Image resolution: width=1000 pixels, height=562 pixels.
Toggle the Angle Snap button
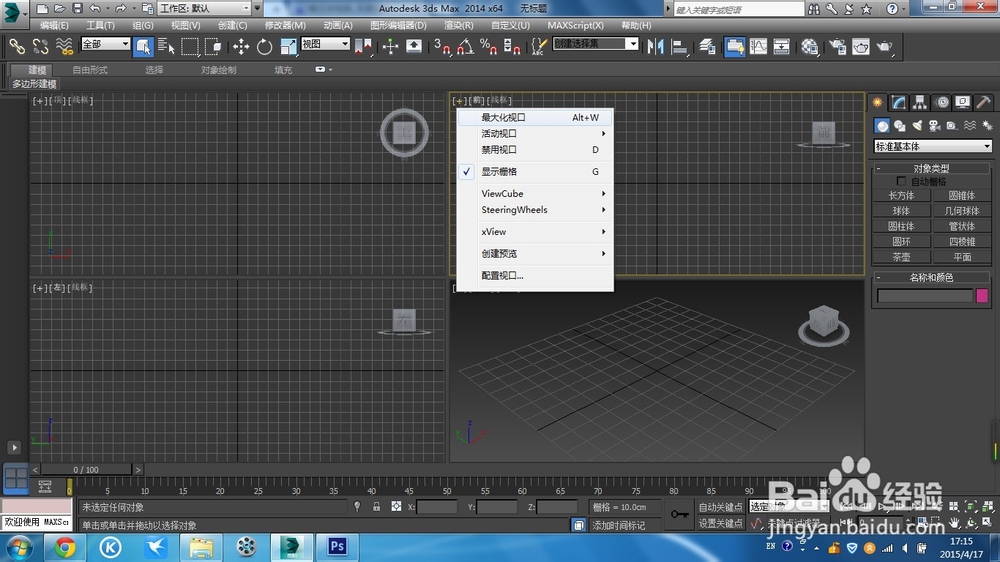[466, 47]
